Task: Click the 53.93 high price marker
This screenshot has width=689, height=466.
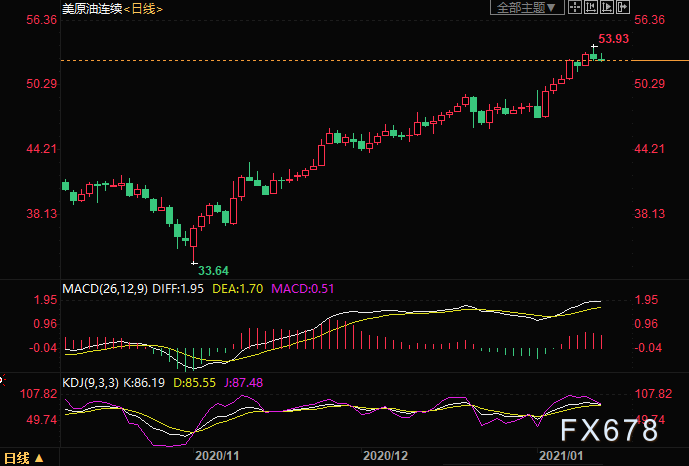Action: tap(613, 39)
